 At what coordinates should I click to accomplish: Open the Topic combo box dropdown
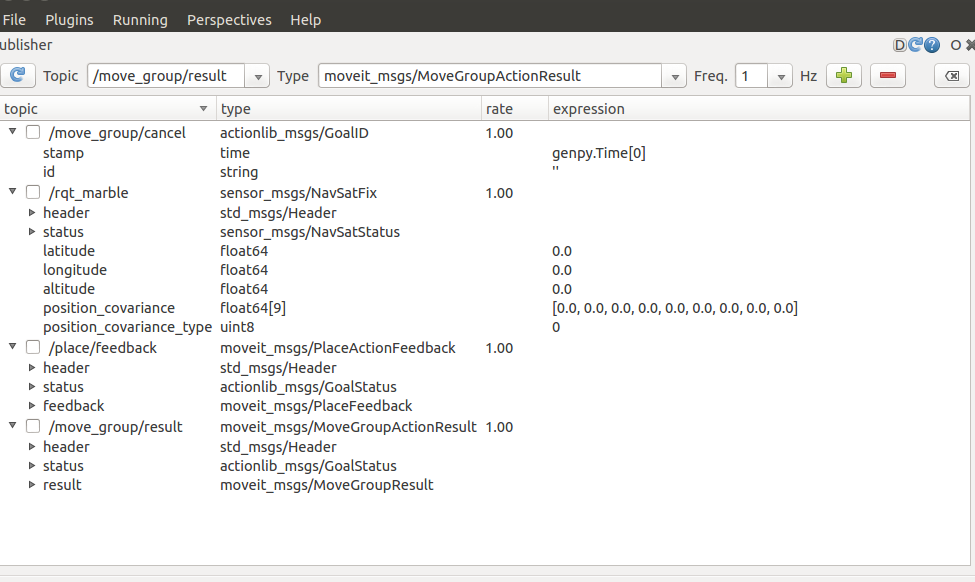[257, 76]
